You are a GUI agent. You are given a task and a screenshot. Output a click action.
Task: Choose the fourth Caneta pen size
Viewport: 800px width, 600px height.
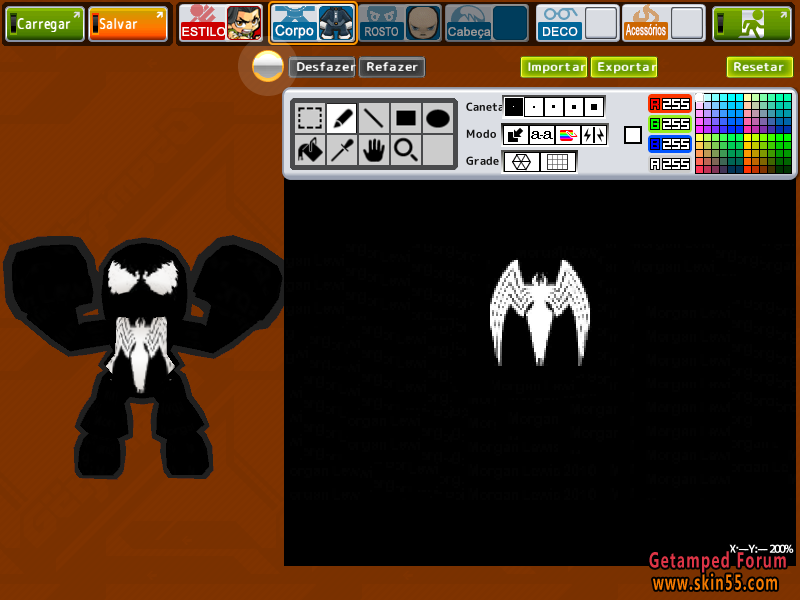pyautogui.click(x=573, y=107)
